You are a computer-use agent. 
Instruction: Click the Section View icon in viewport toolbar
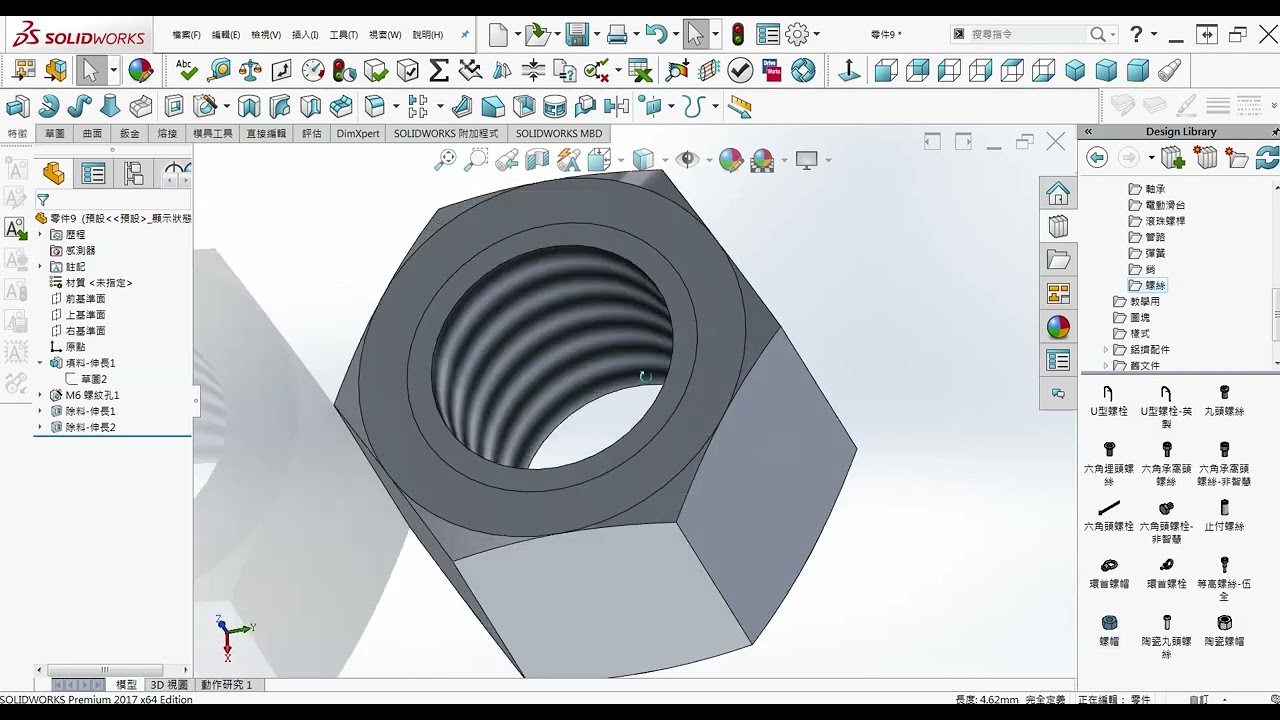537,159
